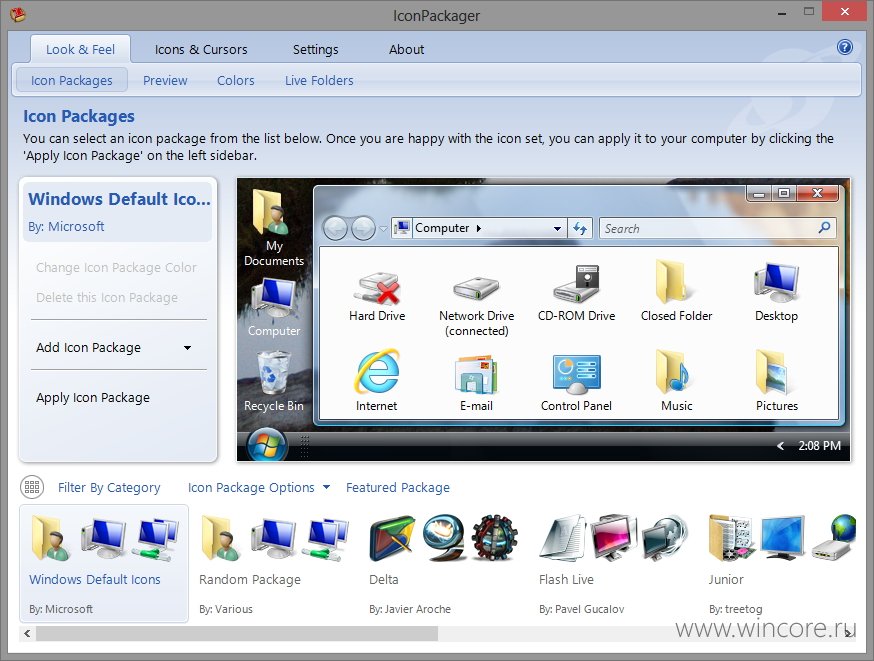Click the My Documents folder icon in preview
Image resolution: width=874 pixels, height=661 pixels.
pyautogui.click(x=272, y=213)
